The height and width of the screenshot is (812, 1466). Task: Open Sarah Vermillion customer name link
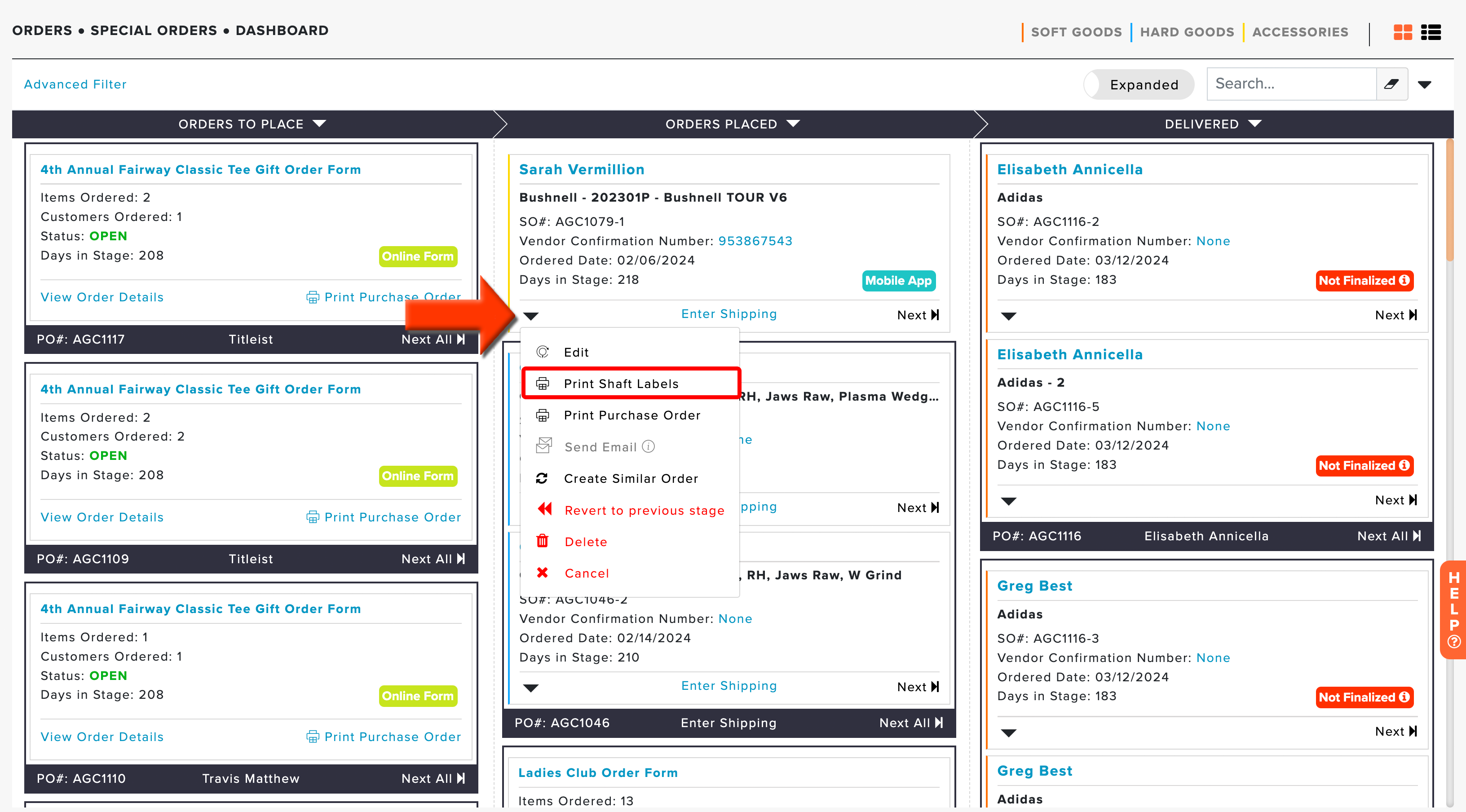point(582,170)
